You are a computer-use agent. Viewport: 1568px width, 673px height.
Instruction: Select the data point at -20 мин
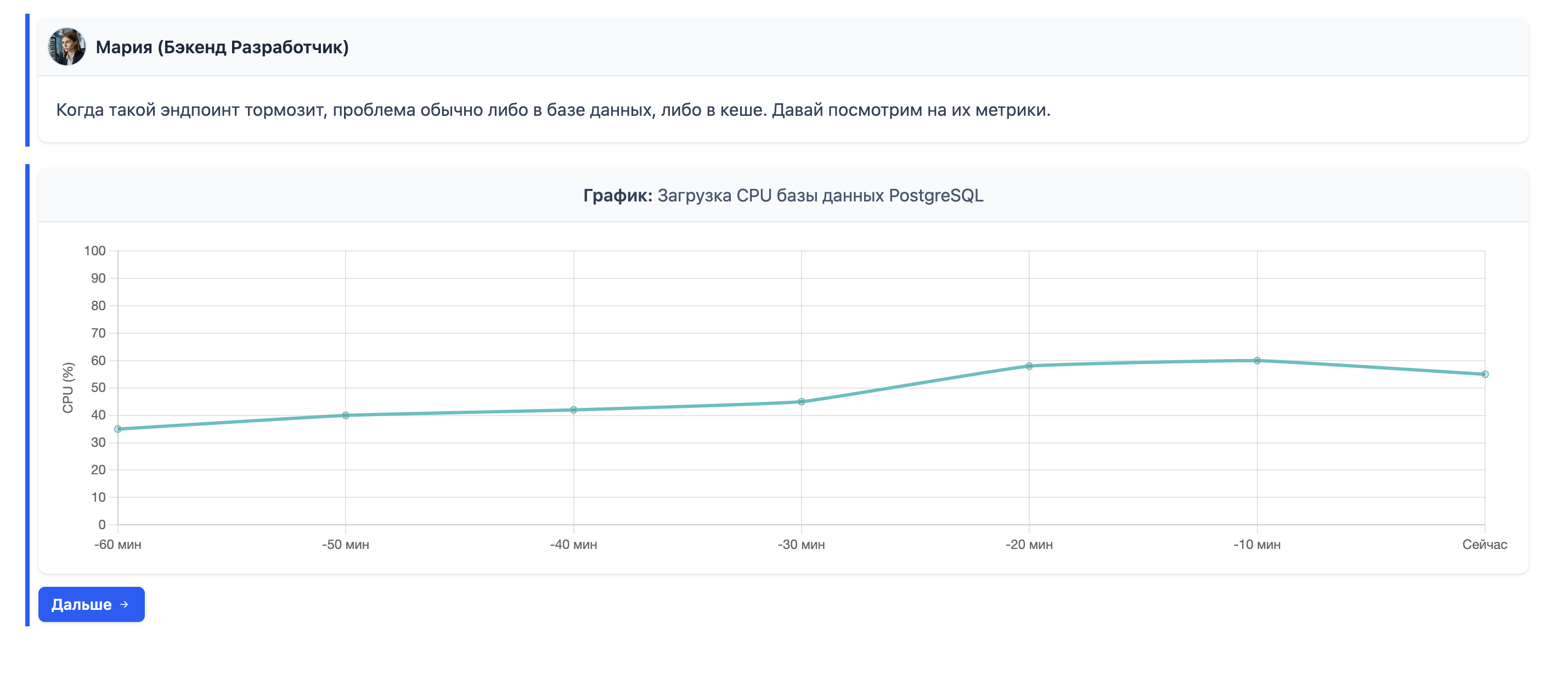click(x=1029, y=366)
